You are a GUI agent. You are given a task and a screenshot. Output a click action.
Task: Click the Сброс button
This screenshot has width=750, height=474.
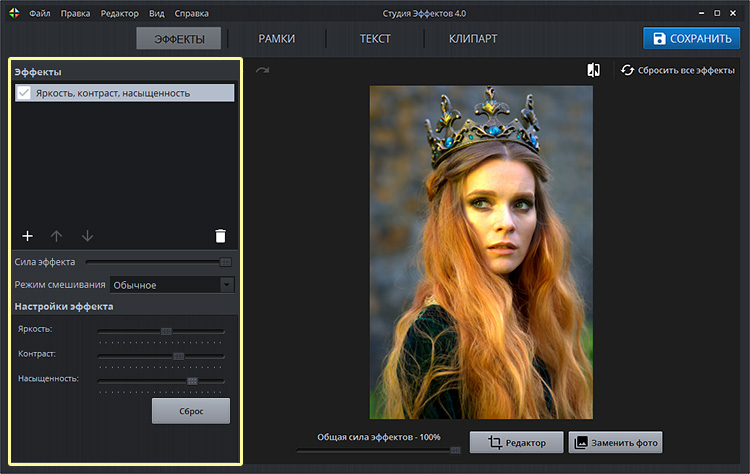click(190, 411)
